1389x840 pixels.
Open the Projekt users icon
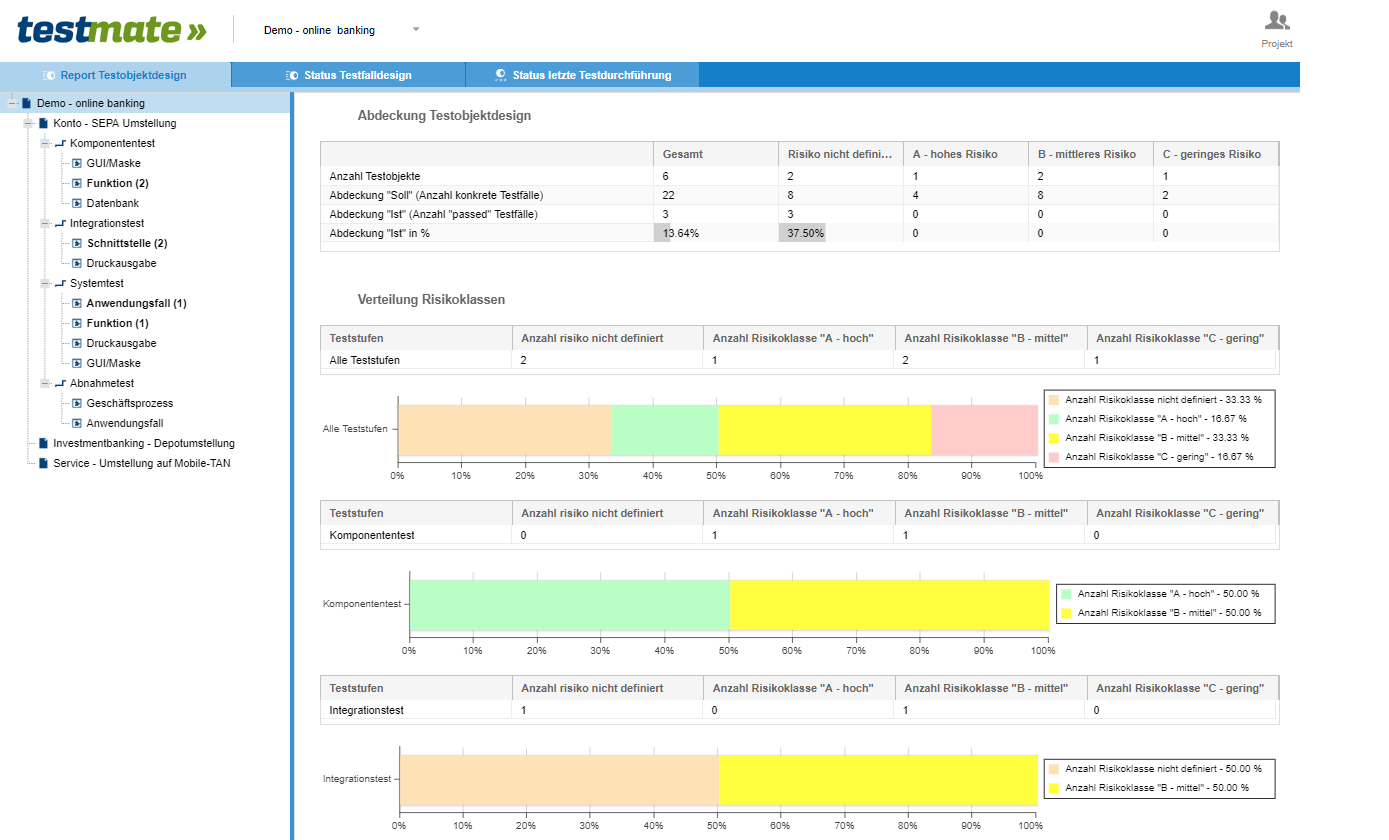[x=1277, y=20]
